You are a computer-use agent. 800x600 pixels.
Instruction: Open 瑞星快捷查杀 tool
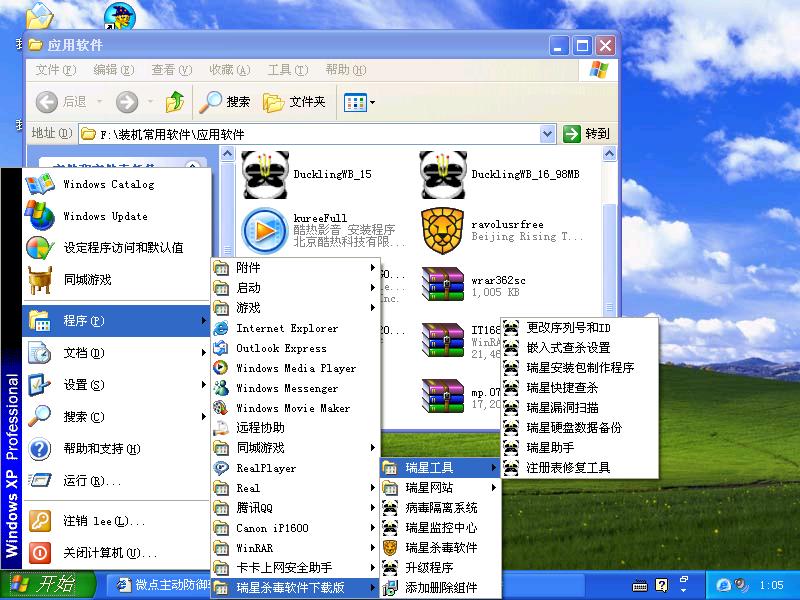(x=580, y=388)
